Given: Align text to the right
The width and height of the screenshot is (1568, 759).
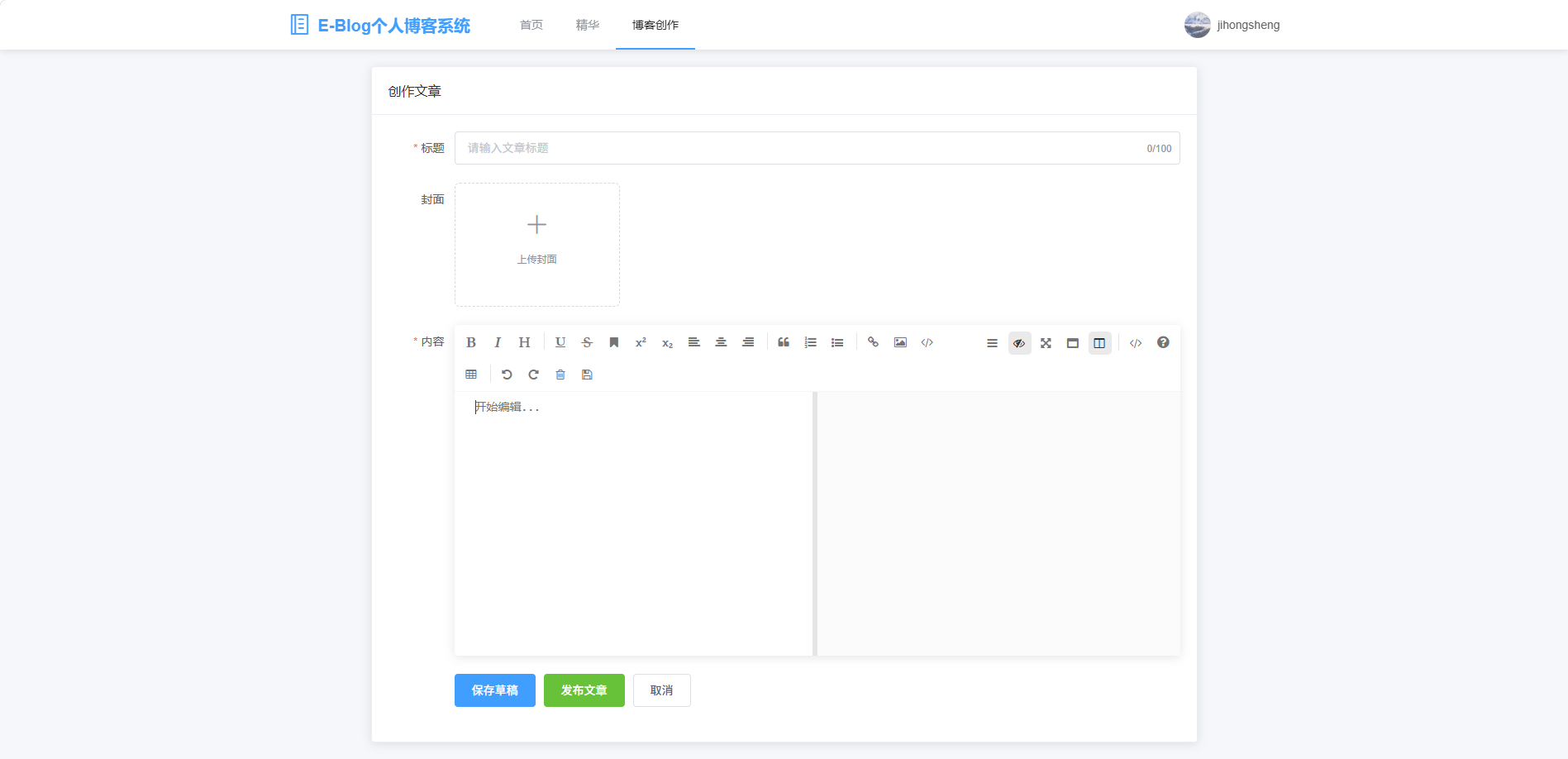Looking at the screenshot, I should click(748, 342).
